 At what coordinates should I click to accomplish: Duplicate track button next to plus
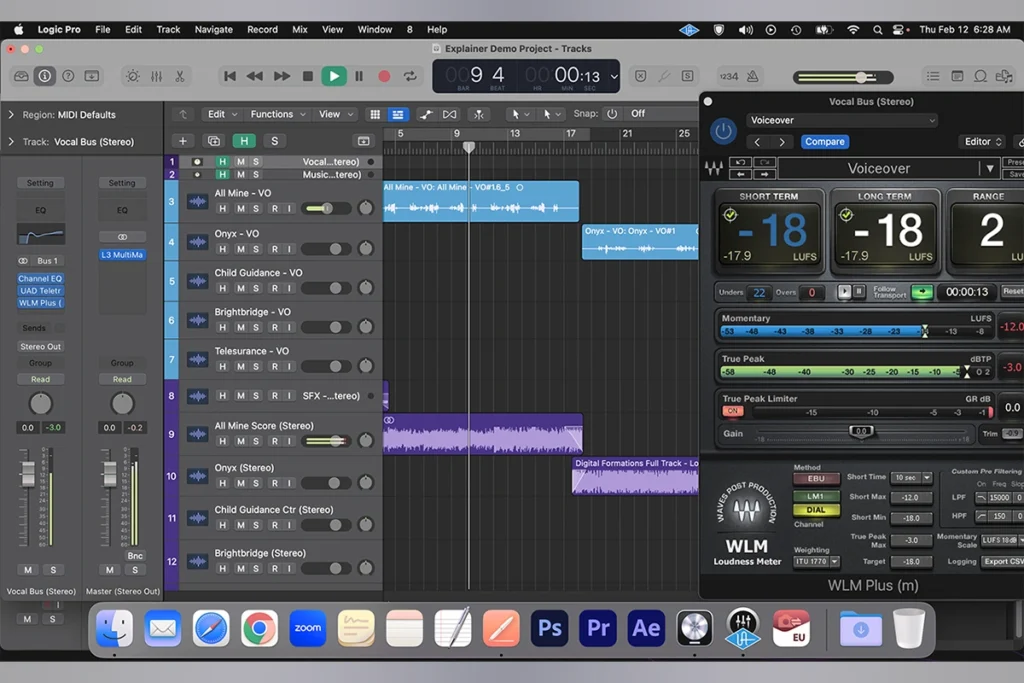coord(214,141)
